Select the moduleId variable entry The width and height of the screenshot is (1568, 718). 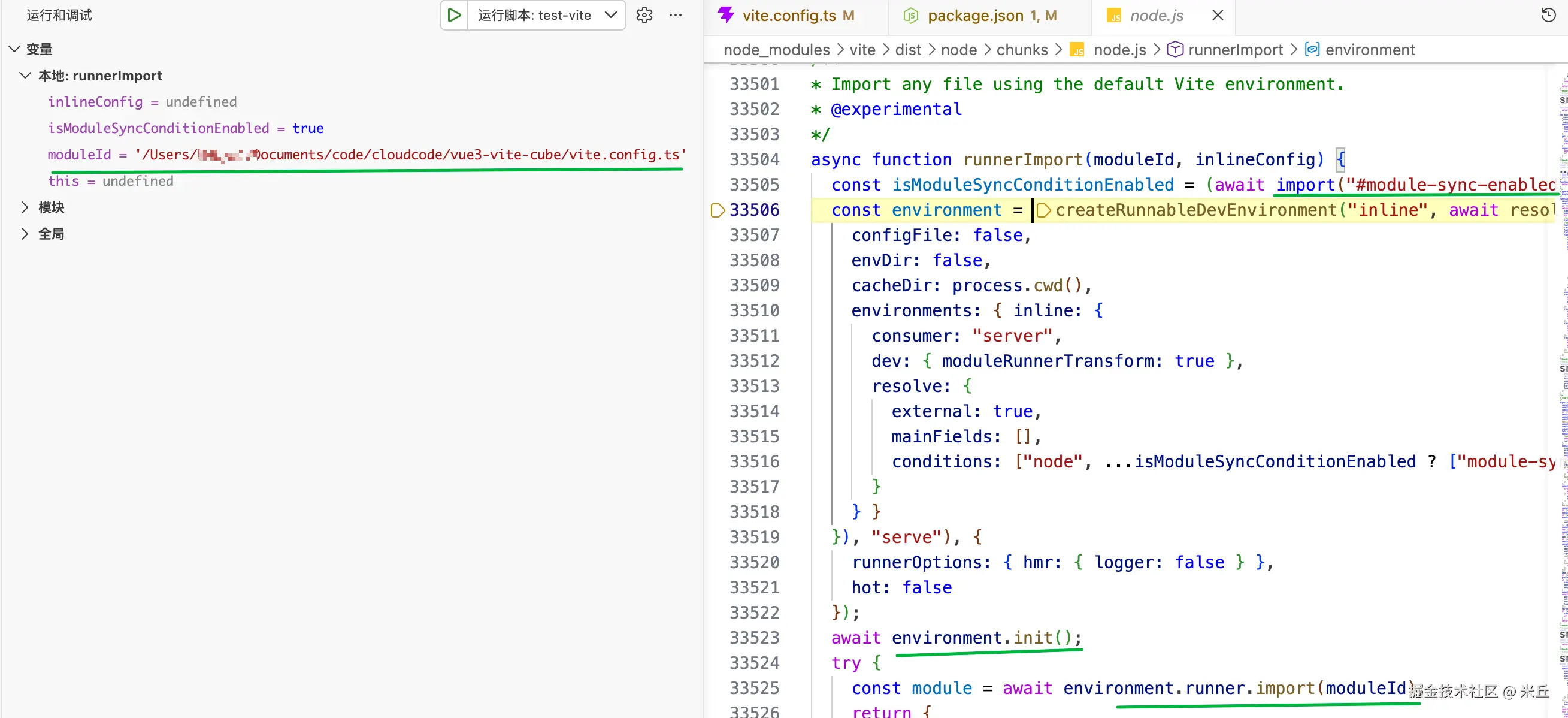pyautogui.click(x=79, y=155)
